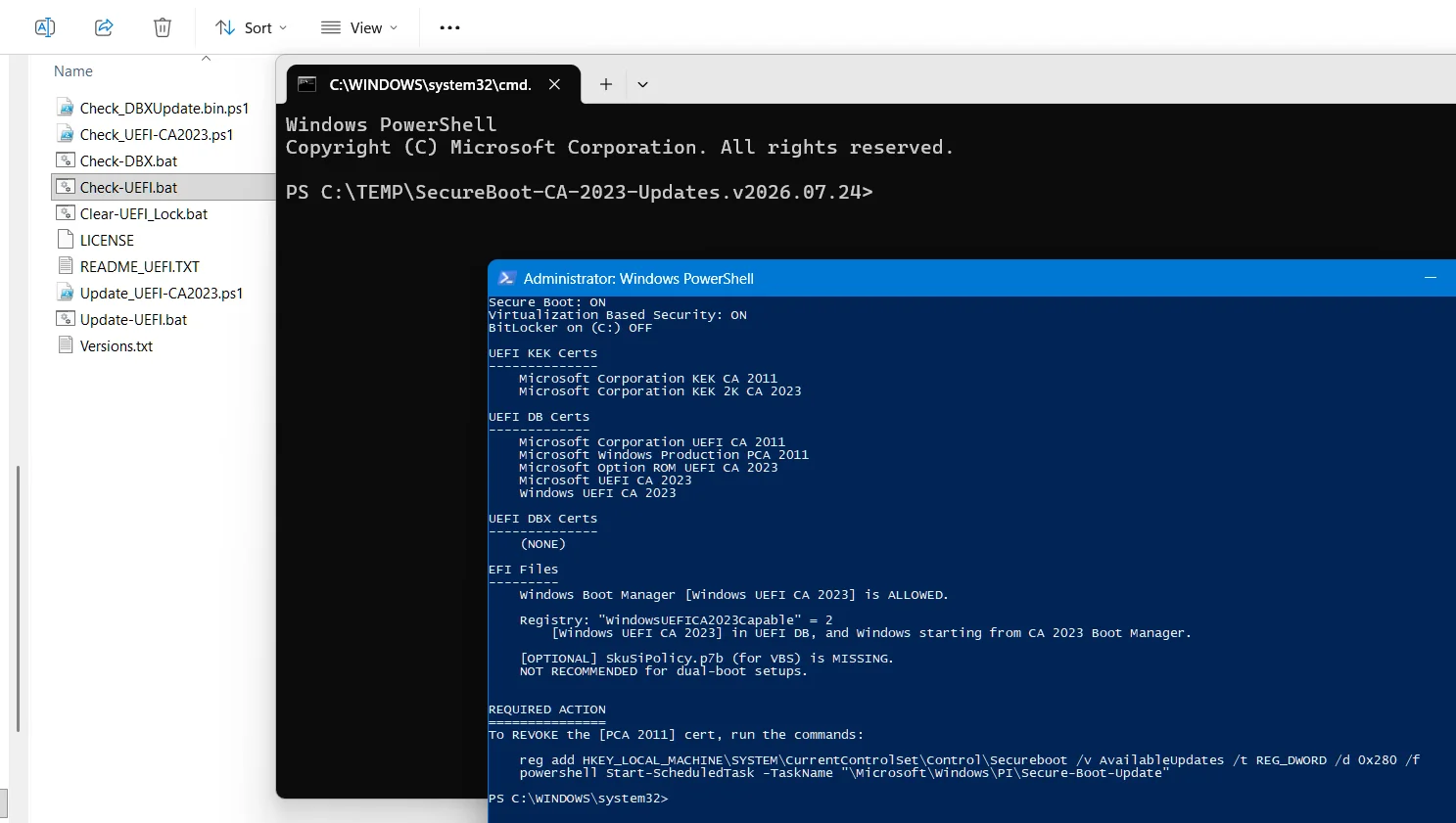
Task: Click the 'BitLocker on (C:) OFF' line
Action: (x=570, y=328)
